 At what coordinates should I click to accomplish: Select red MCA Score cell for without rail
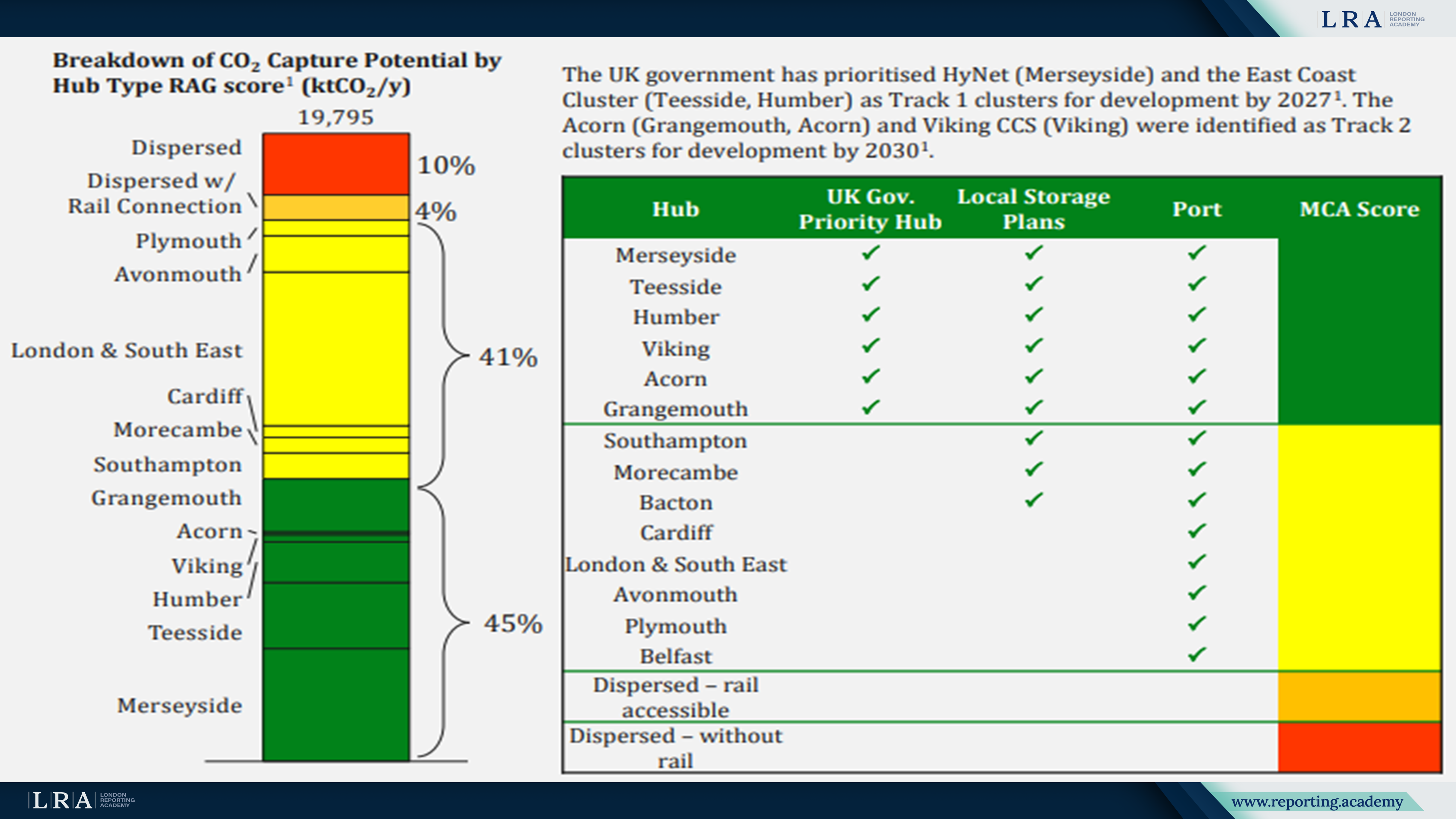pos(1359,747)
